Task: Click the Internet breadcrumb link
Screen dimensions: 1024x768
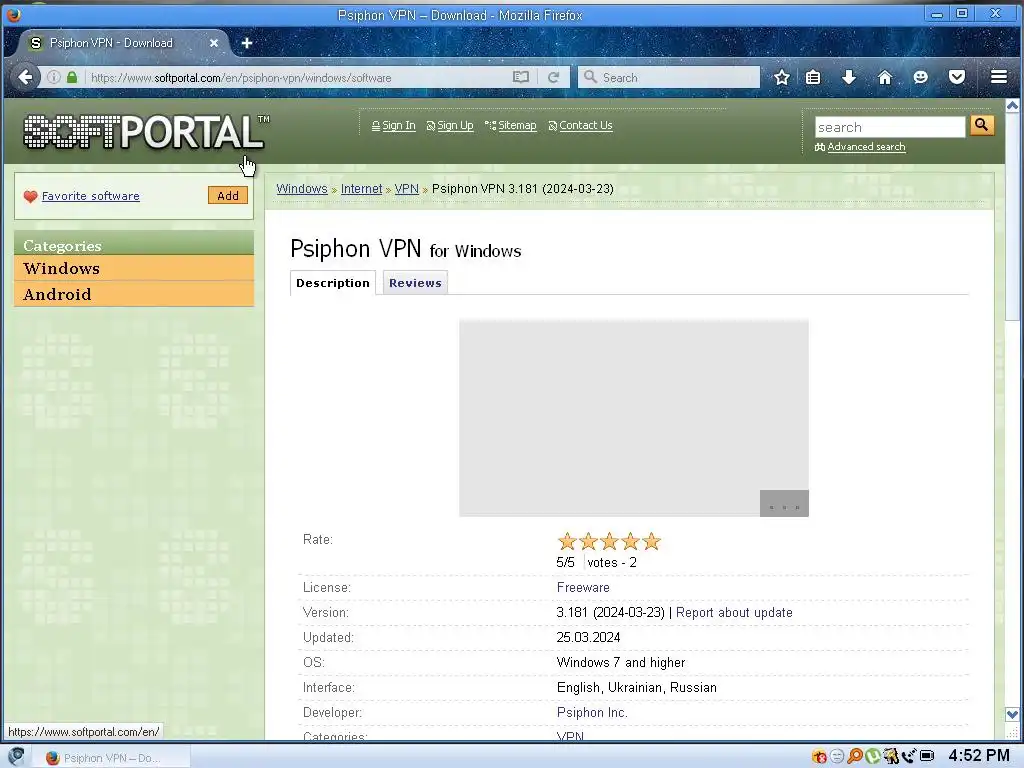Action: tap(361, 189)
